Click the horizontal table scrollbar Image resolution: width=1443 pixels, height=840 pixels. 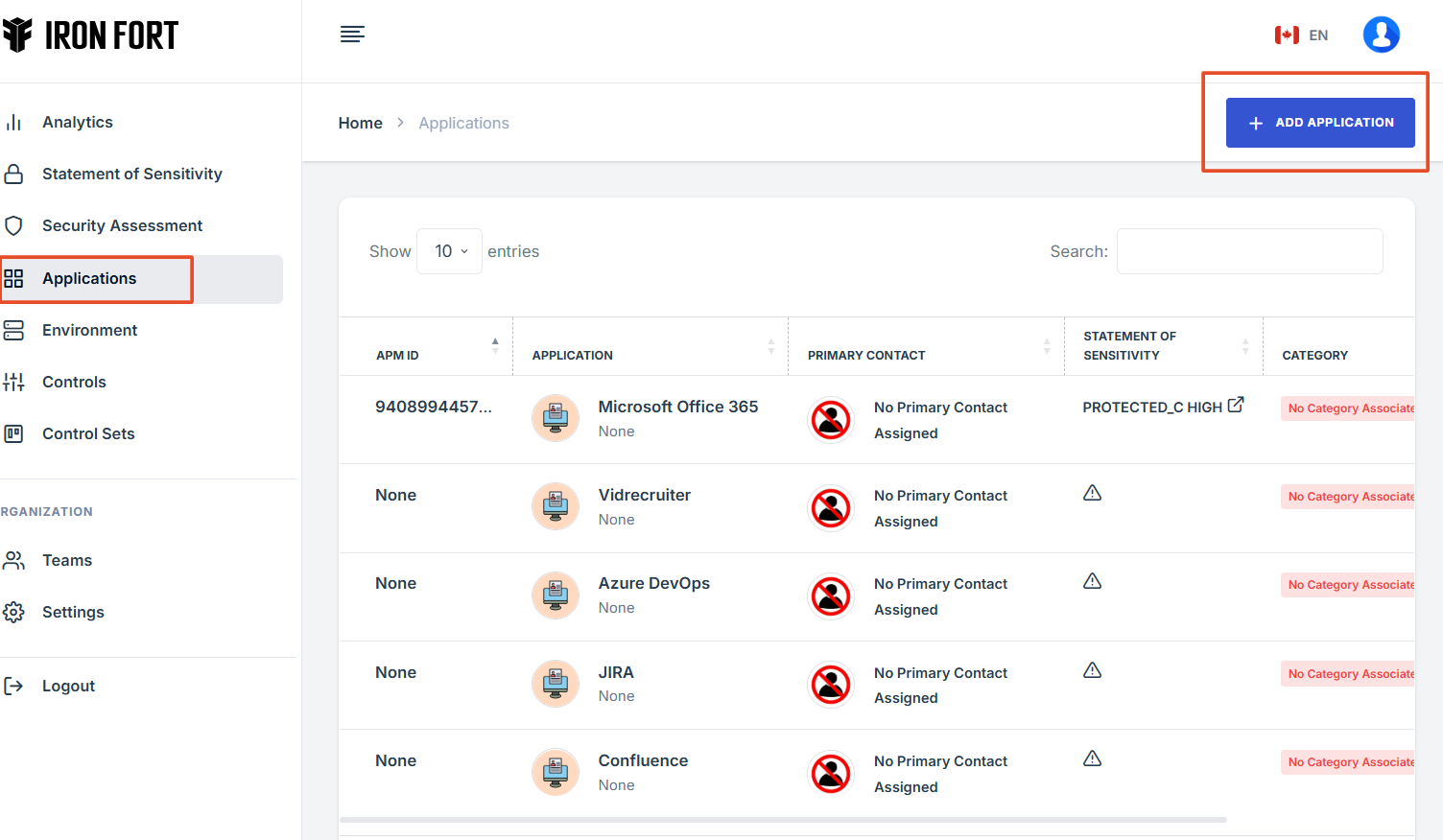tap(783, 820)
